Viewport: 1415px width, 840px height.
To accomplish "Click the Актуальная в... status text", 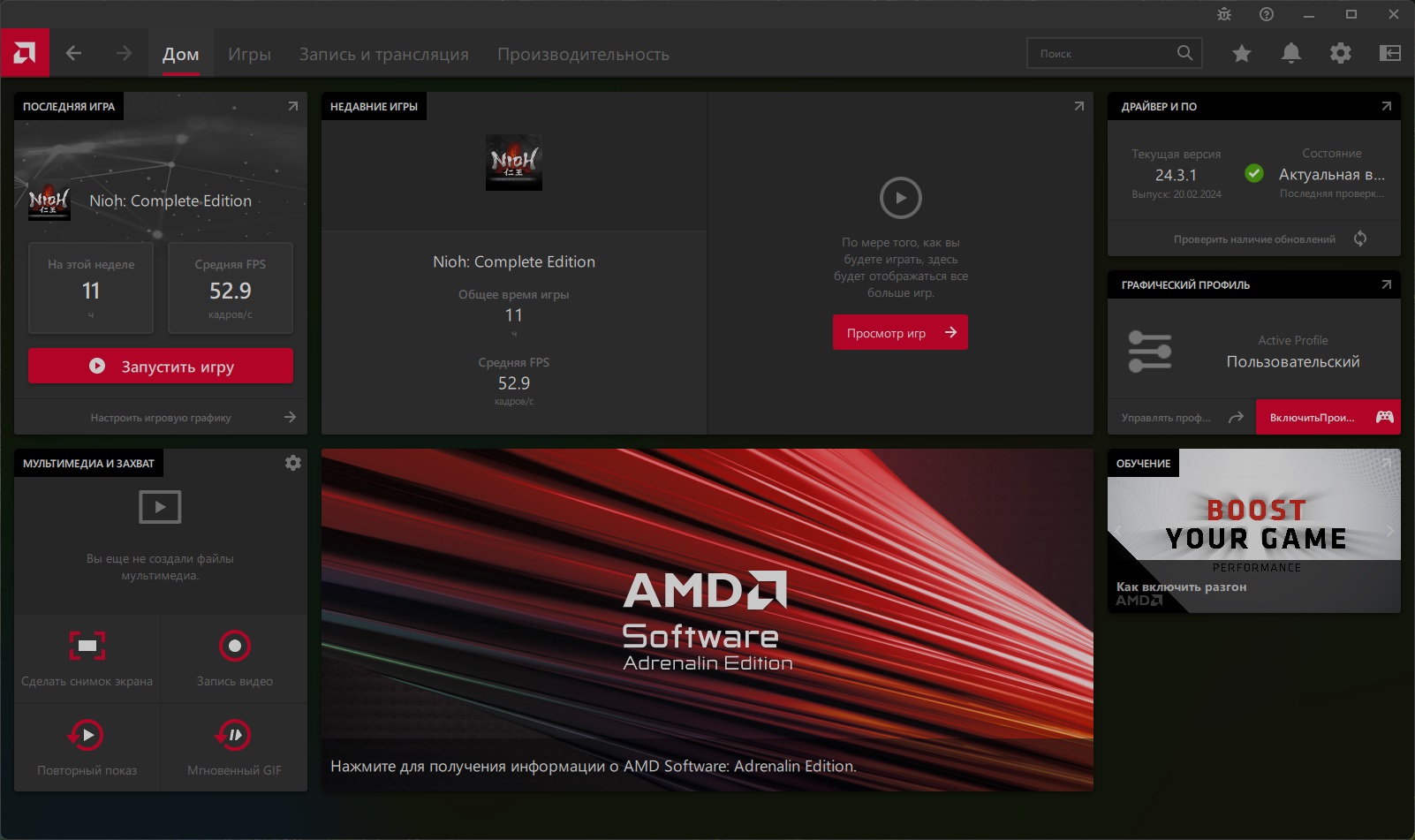I will [1332, 175].
